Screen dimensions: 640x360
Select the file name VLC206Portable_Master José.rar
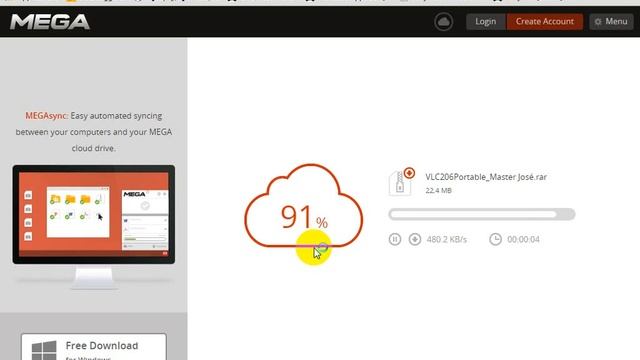click(486, 177)
